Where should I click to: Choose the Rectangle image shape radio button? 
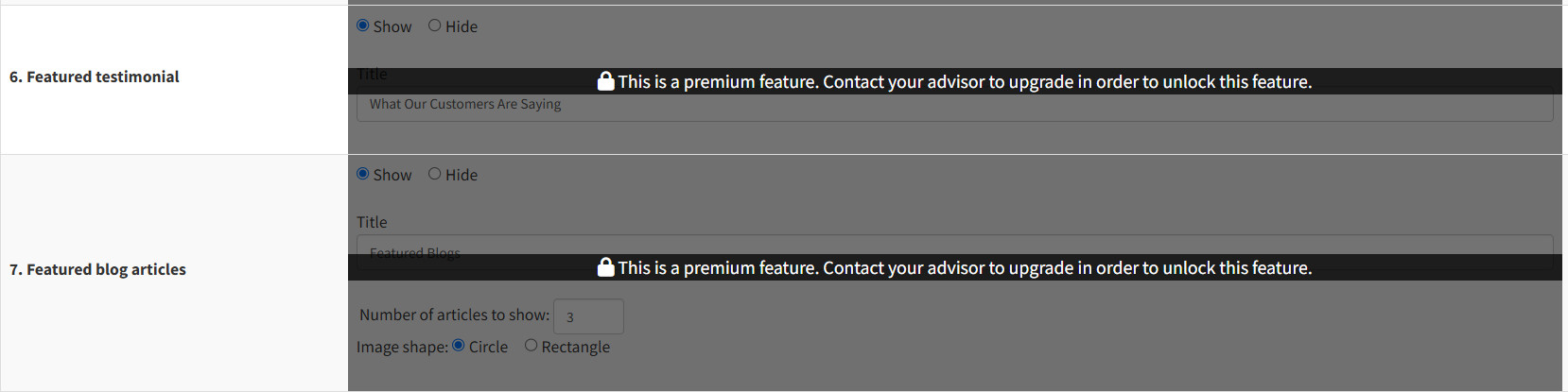531,346
